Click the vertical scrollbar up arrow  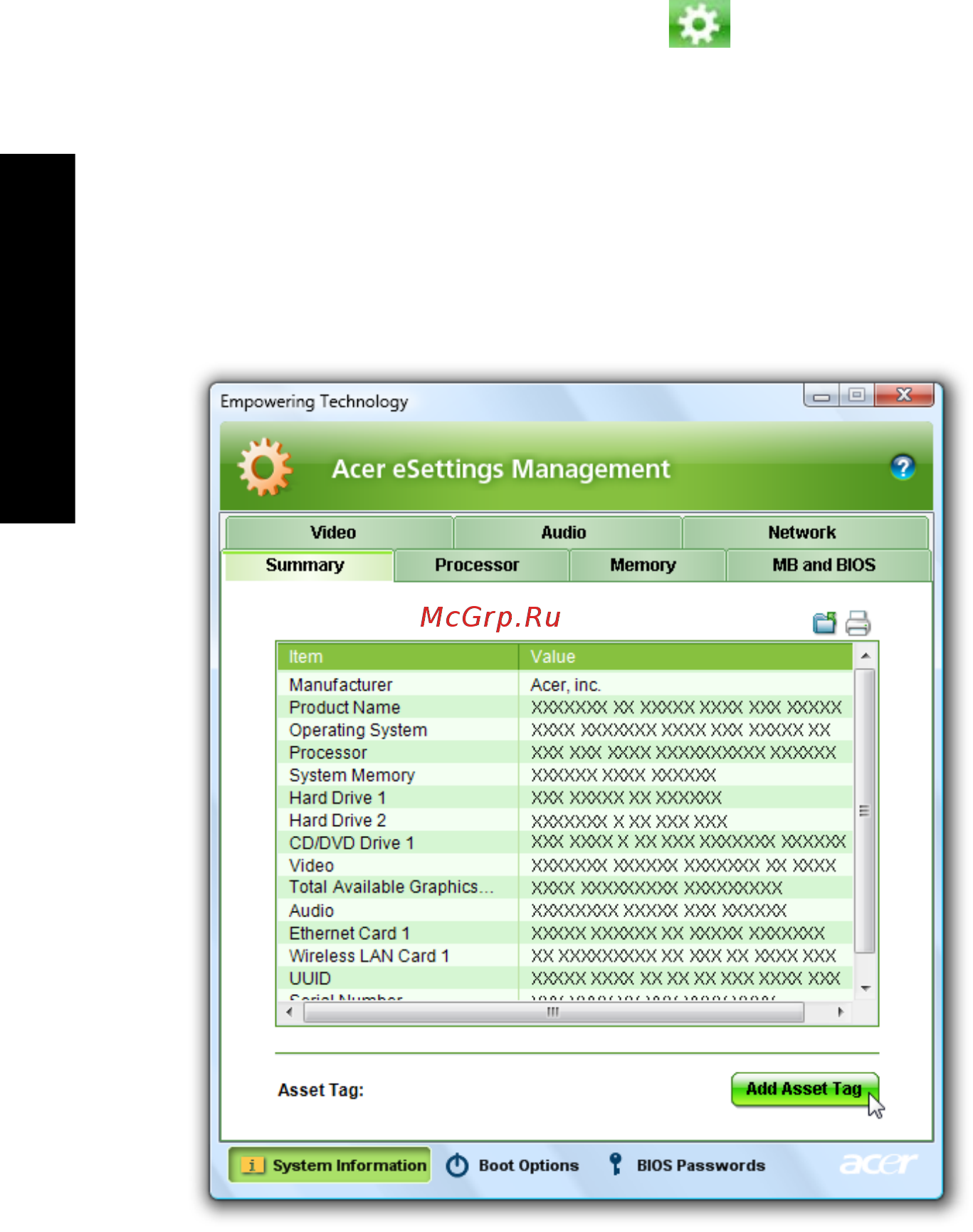click(865, 655)
